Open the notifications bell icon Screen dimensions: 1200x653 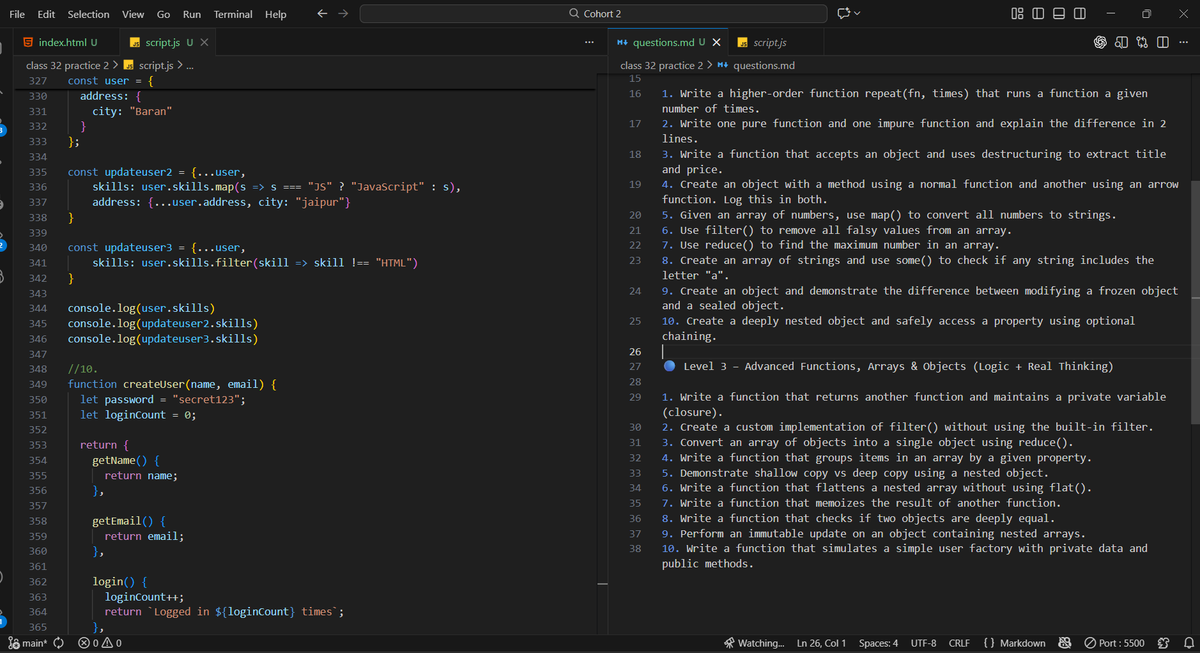click(x=1188, y=643)
